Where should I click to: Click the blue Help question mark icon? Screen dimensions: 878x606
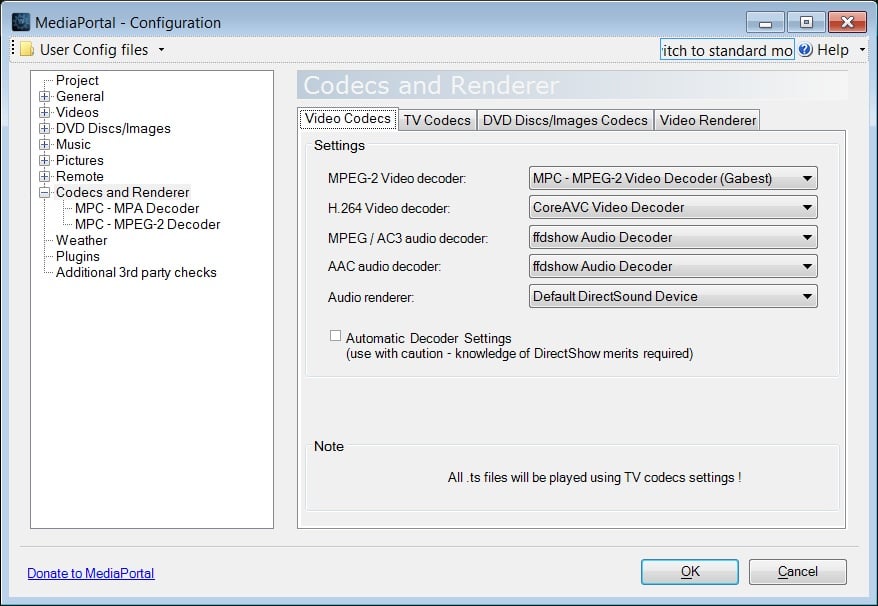coord(805,50)
